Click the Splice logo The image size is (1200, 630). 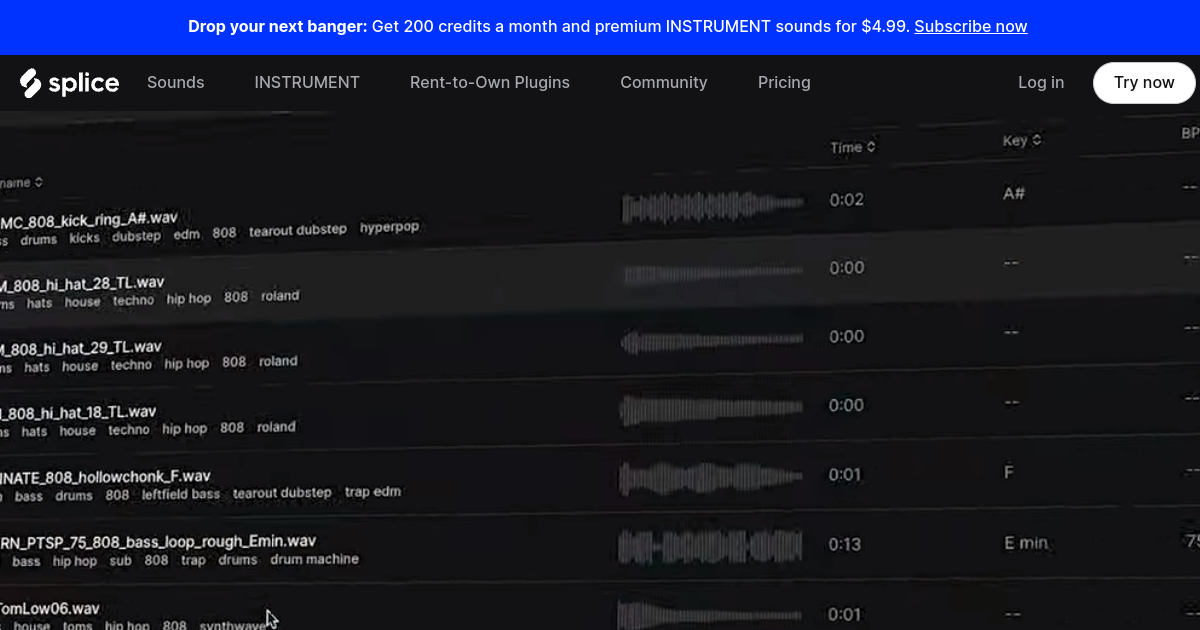tap(69, 83)
